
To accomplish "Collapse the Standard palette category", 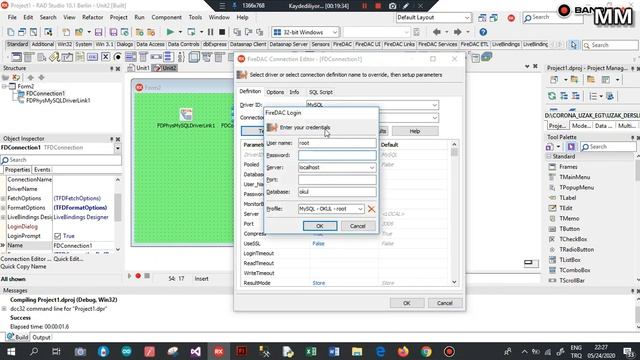I will (549, 157).
